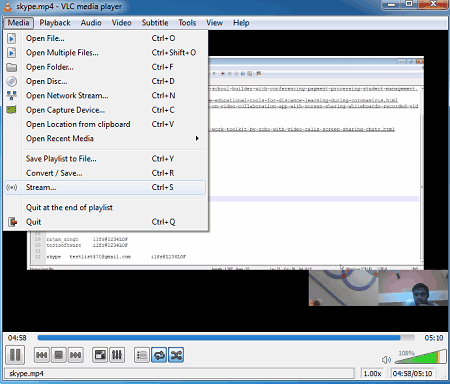The image size is (450, 384).
Task: Skip to next media track
Action: coord(76,355)
